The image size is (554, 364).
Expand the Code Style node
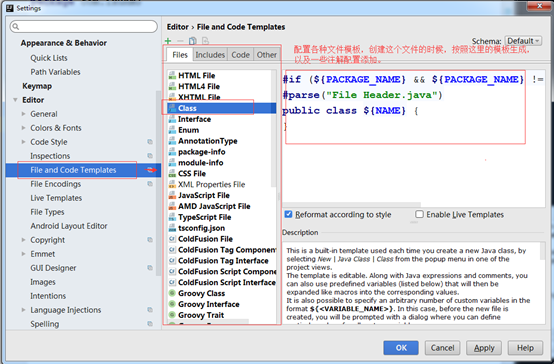[x=23, y=142]
